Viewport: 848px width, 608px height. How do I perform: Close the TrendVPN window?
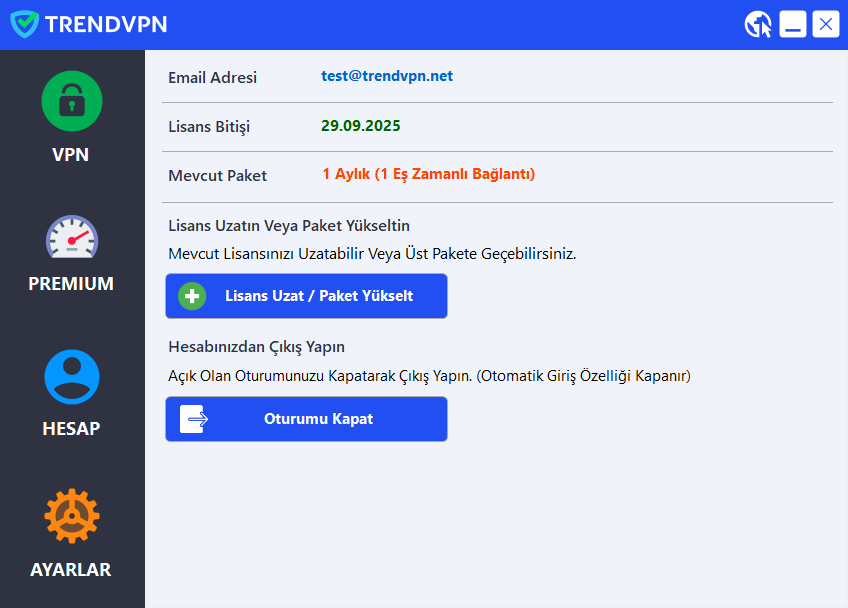tap(825, 24)
